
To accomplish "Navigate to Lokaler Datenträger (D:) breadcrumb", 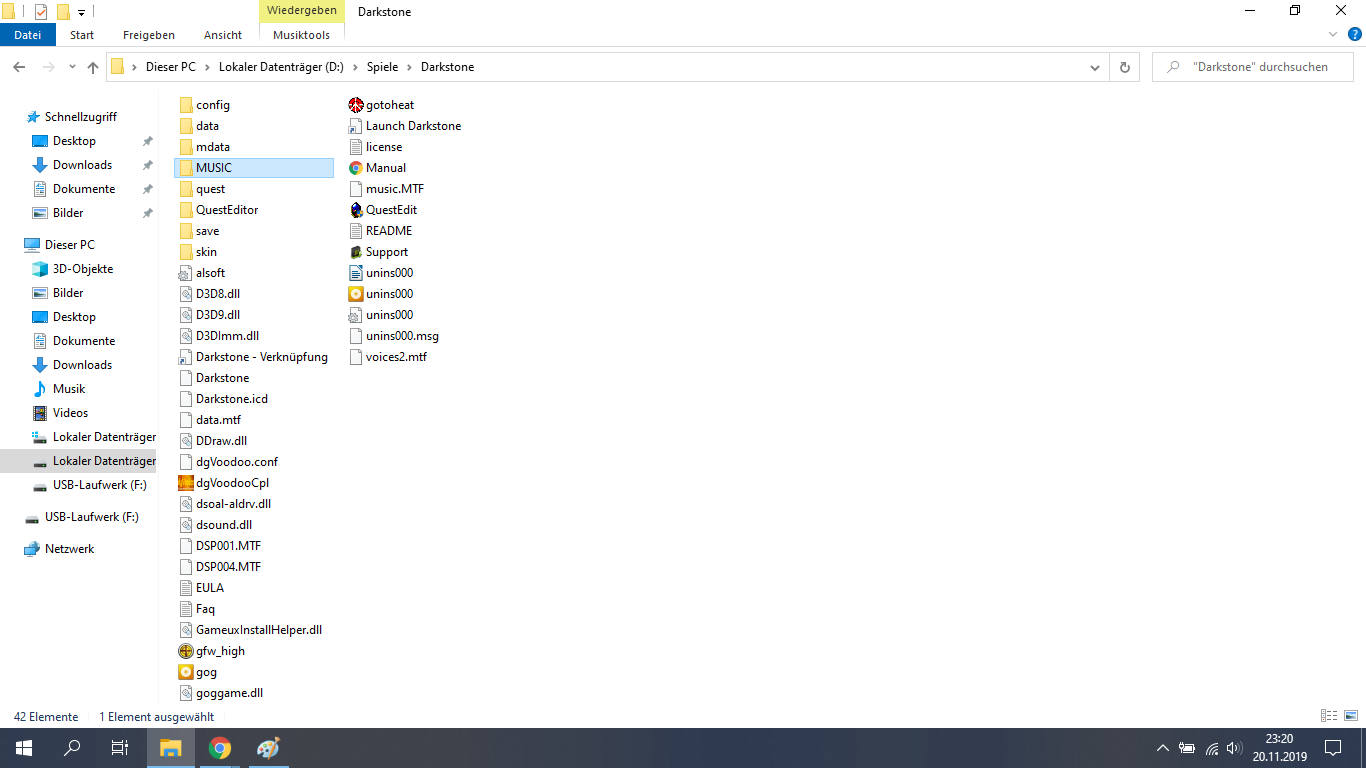I will click(x=281, y=67).
